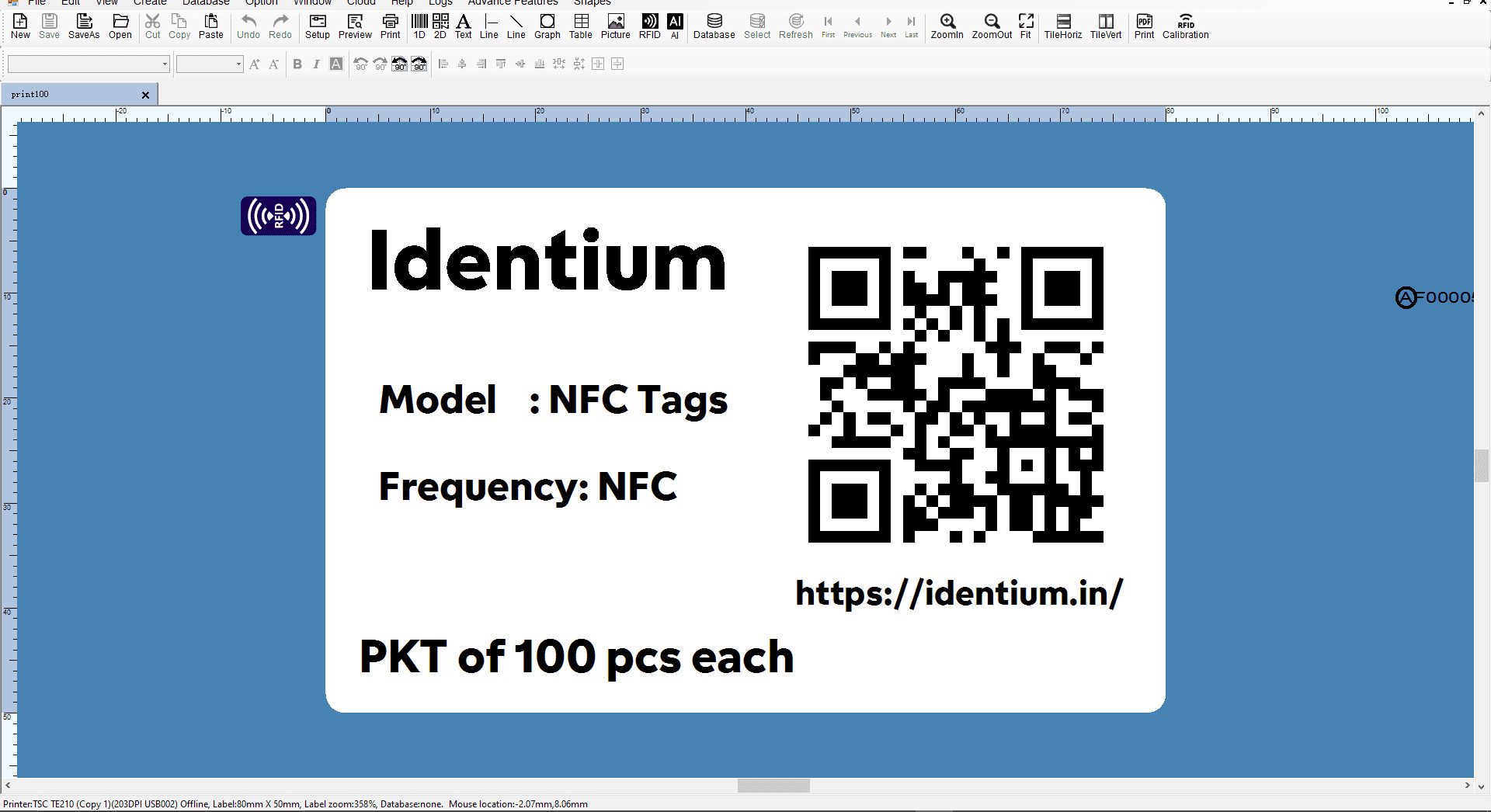Select the circled-A F0000 element
The width and height of the screenshot is (1491, 812).
click(x=1434, y=297)
